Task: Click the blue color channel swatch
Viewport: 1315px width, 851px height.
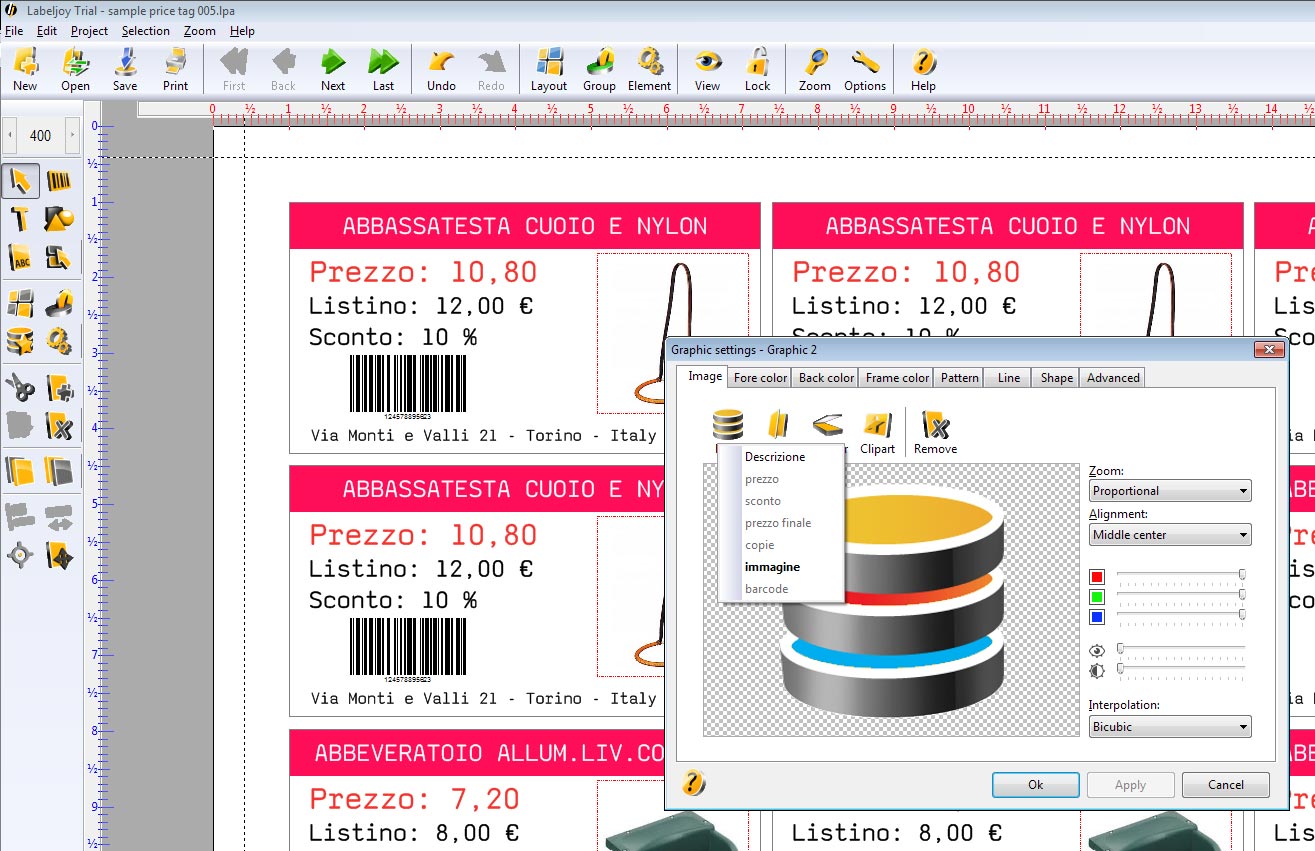Action: point(1097,617)
